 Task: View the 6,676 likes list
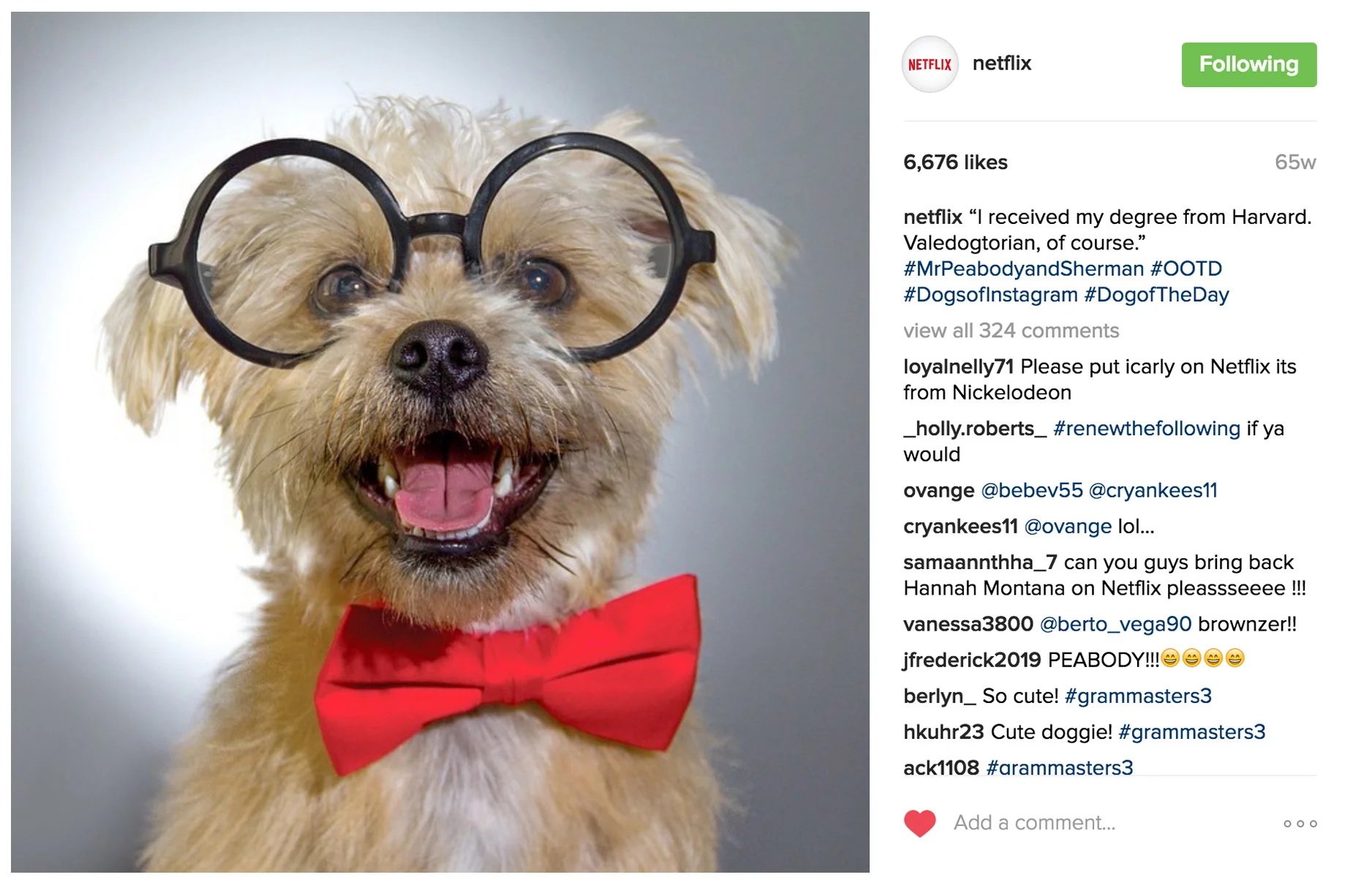pyautogui.click(x=955, y=162)
